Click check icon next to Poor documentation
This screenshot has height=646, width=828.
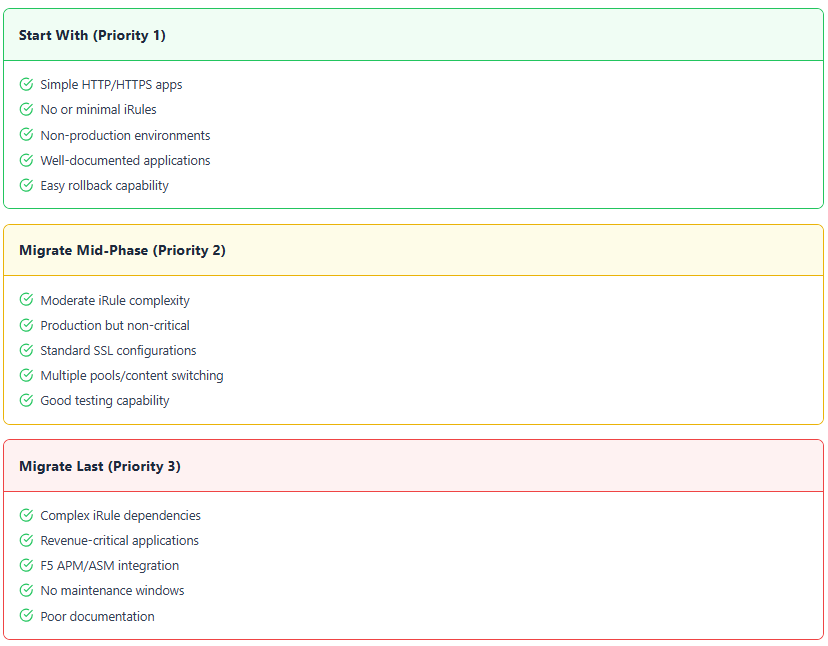click(x=26, y=616)
